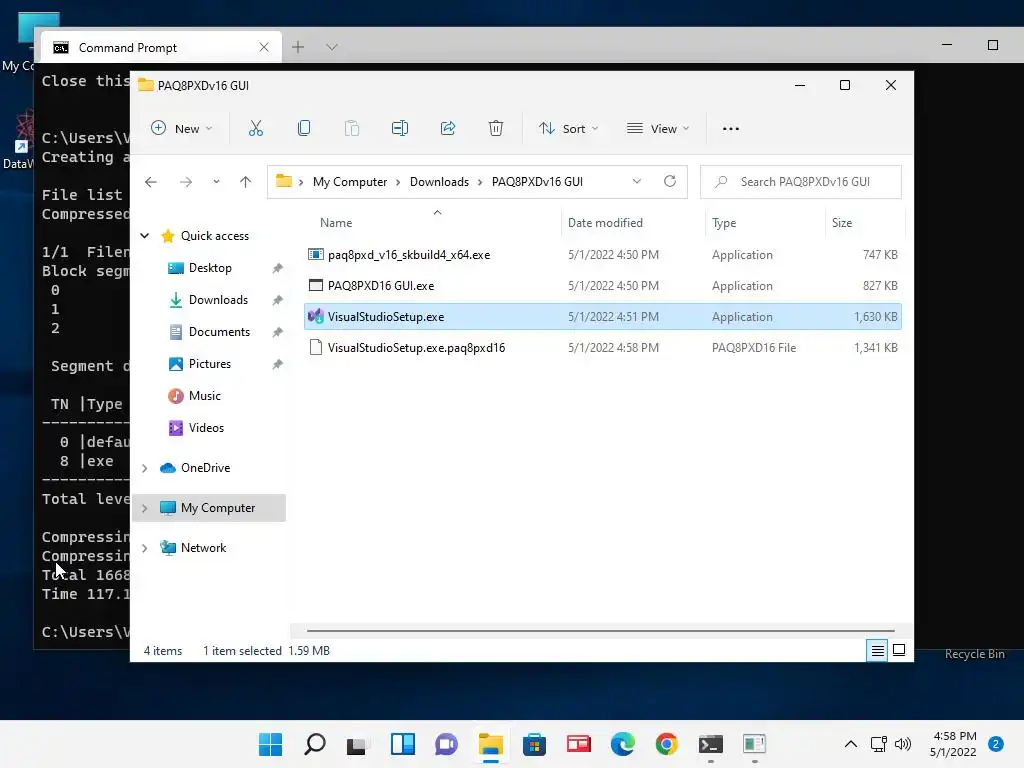Expand the Network tree node
This screenshot has height=768, width=1024.
[x=145, y=548]
